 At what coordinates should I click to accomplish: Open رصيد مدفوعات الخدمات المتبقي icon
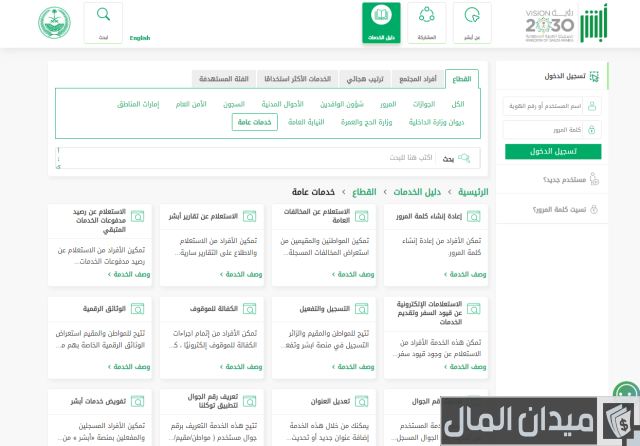click(138, 216)
